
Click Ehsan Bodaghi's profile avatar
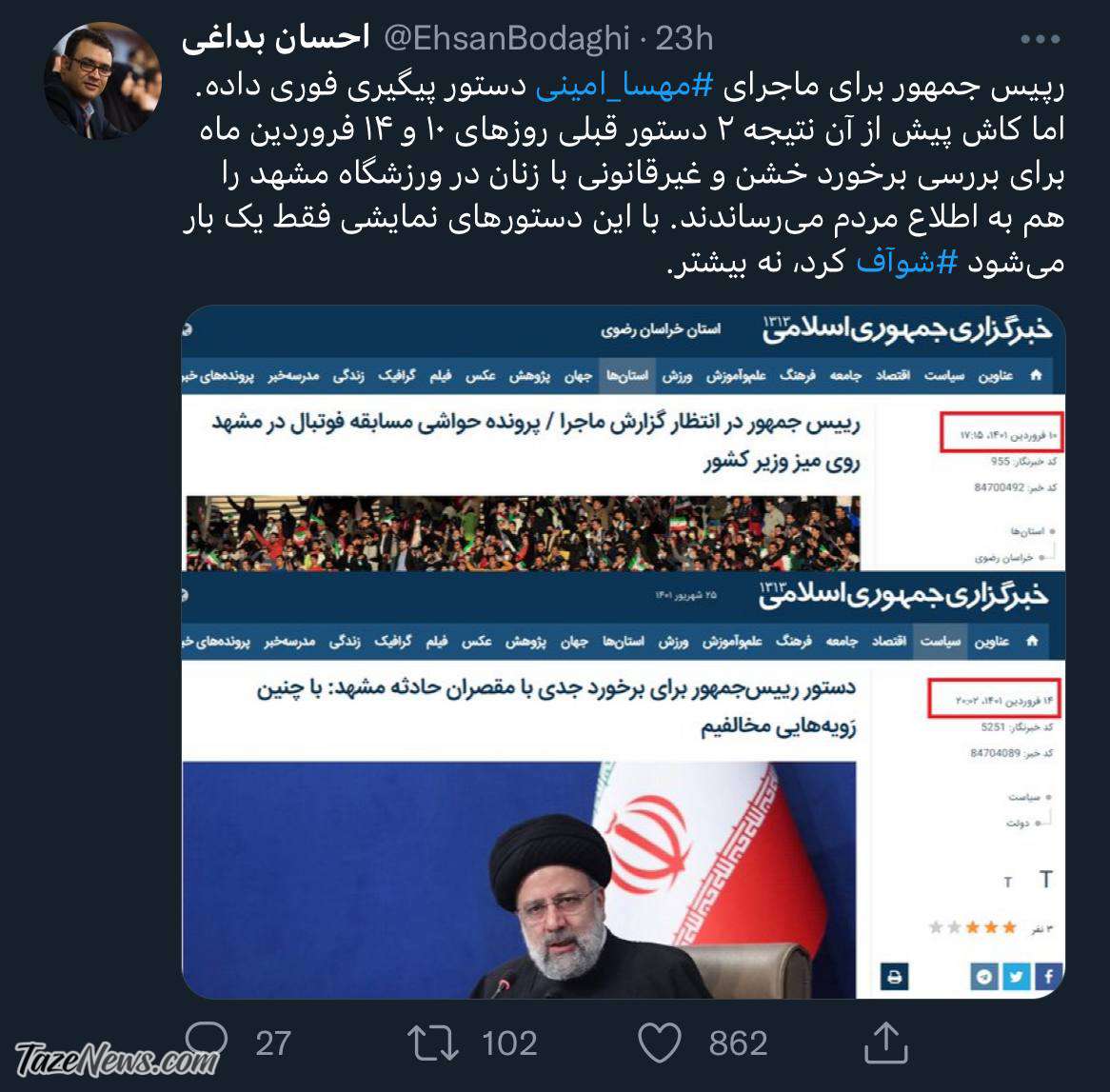pyautogui.click(x=102, y=80)
